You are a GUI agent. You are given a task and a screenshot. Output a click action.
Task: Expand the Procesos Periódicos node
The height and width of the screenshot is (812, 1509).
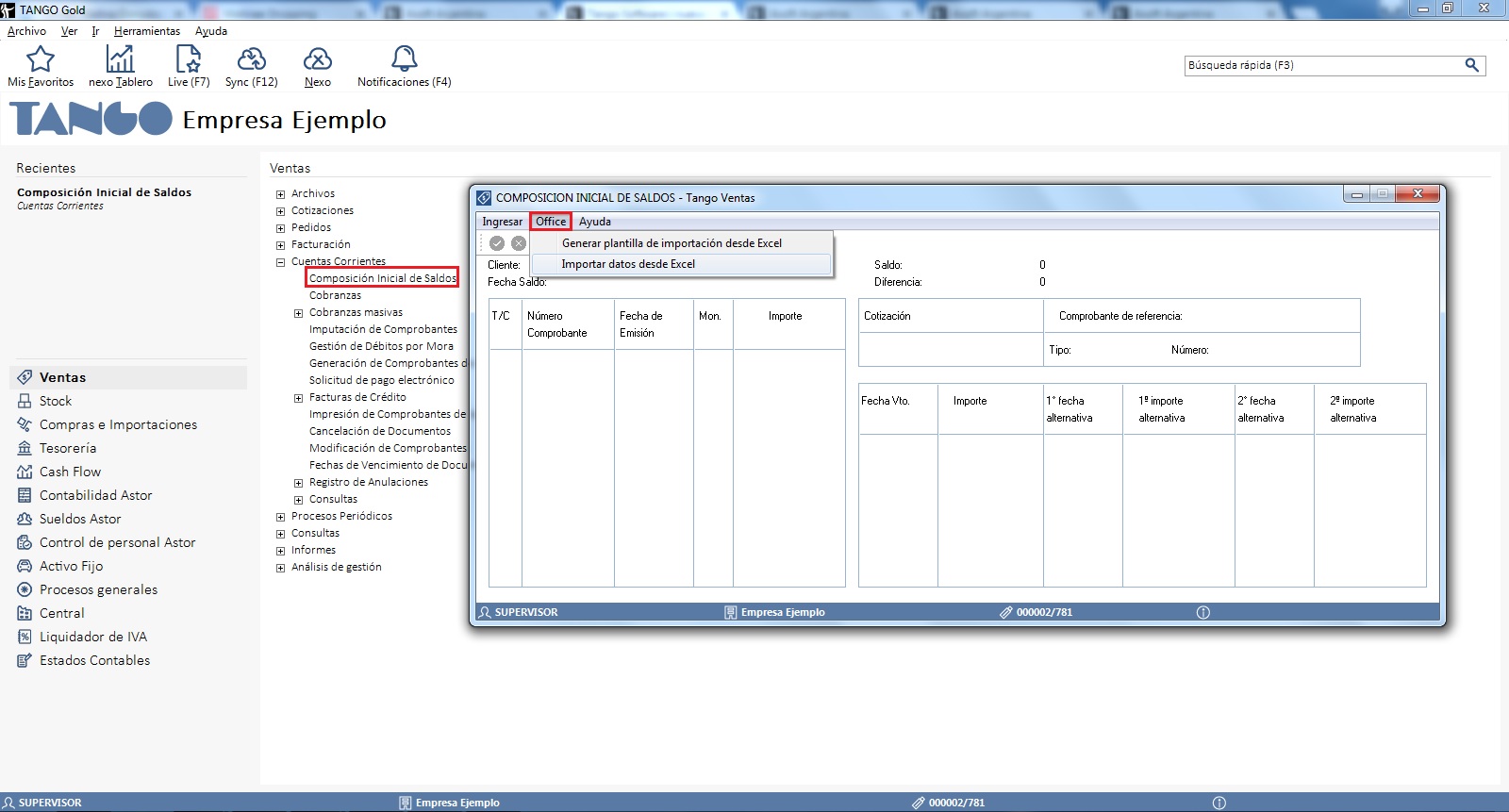280,517
